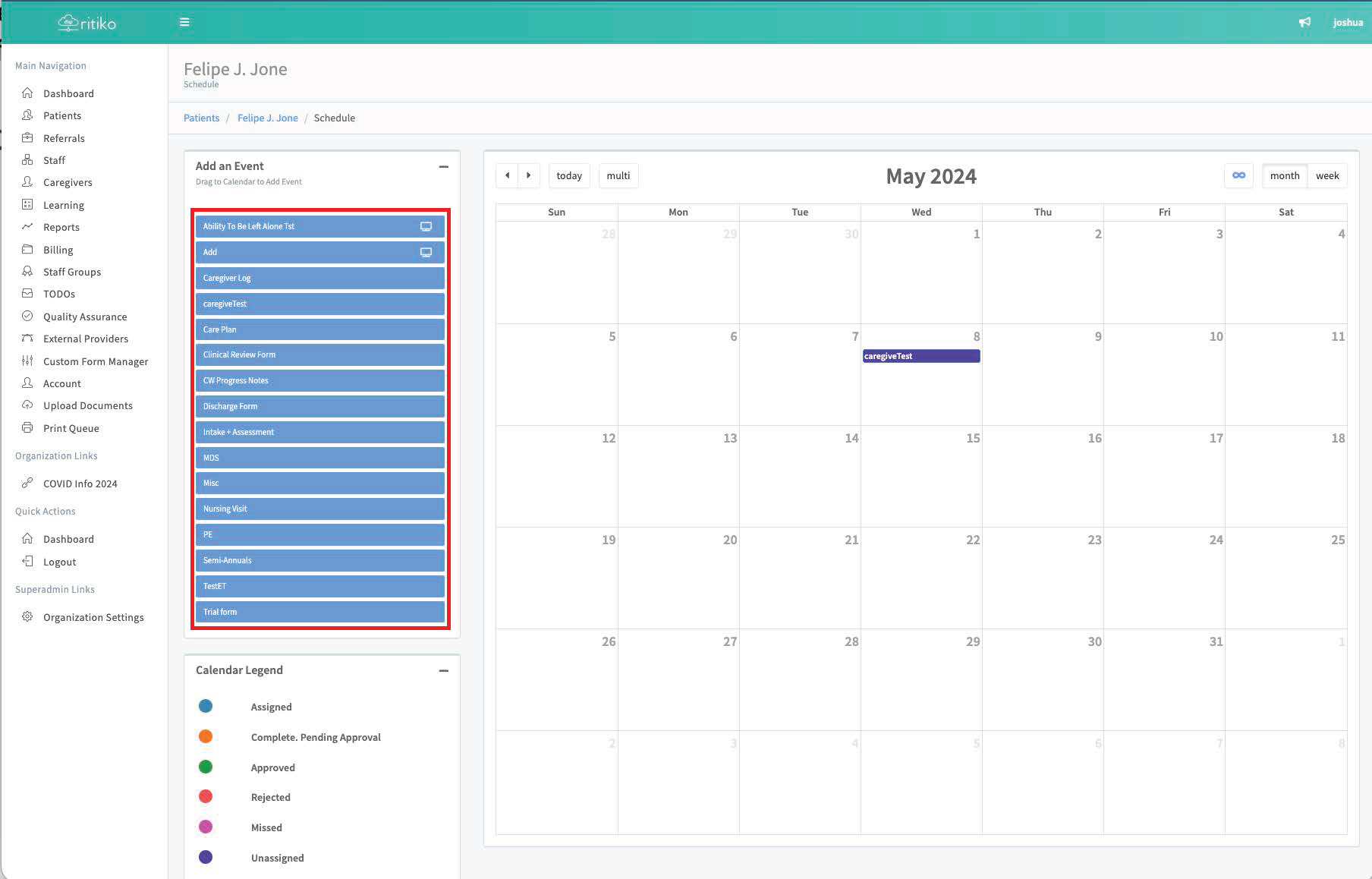
Task: Open Organization Settings gear icon
Action: (27, 617)
